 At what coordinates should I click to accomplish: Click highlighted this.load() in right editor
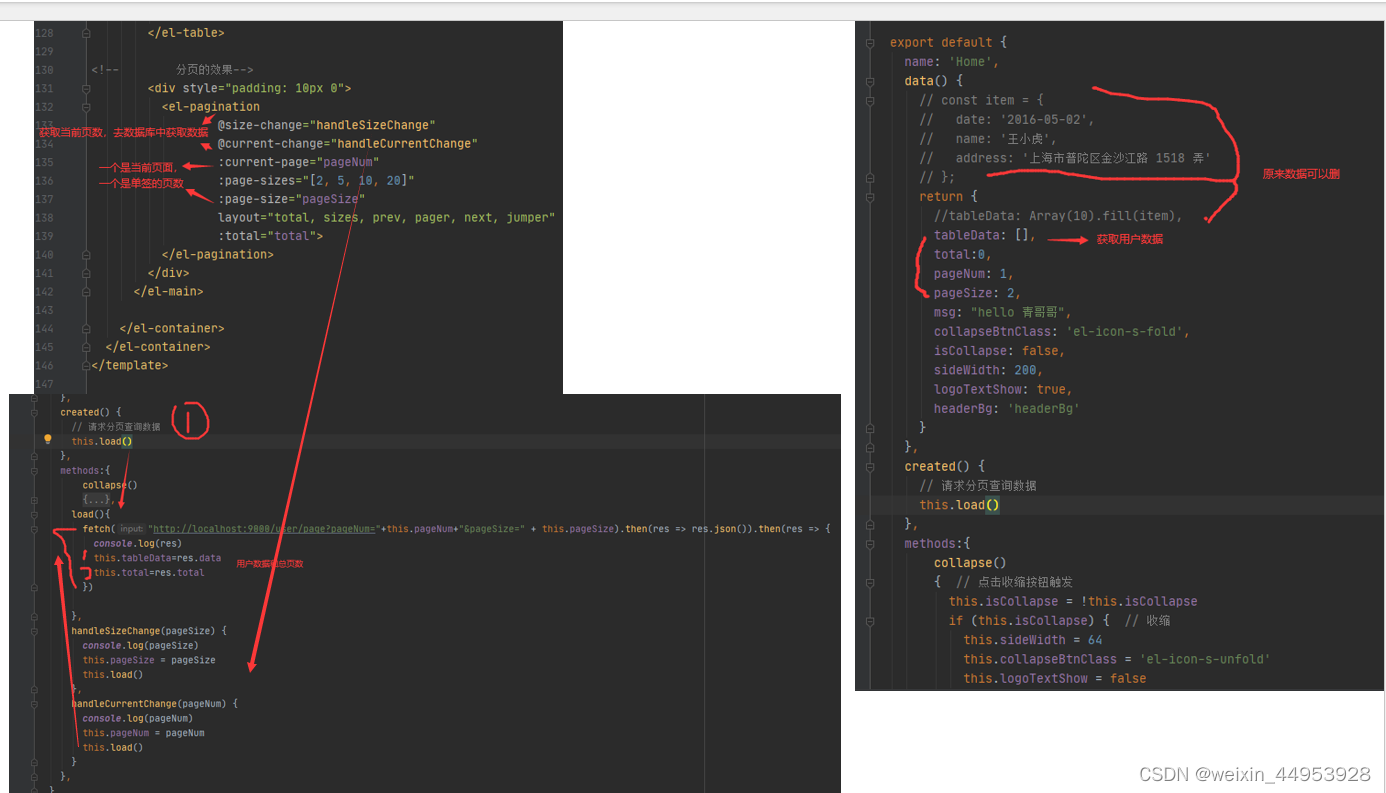(x=959, y=505)
